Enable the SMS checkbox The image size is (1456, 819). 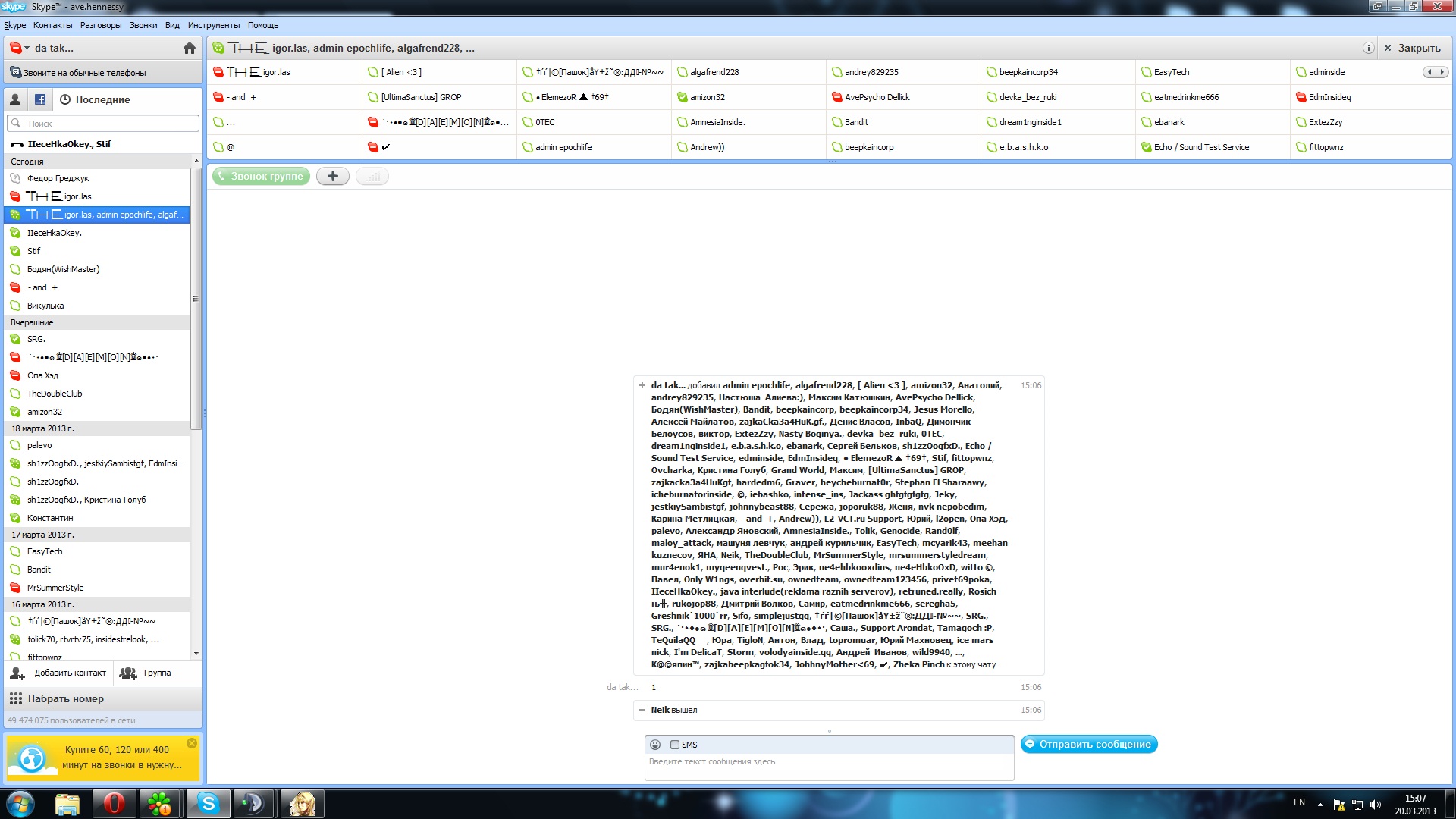pyautogui.click(x=674, y=745)
